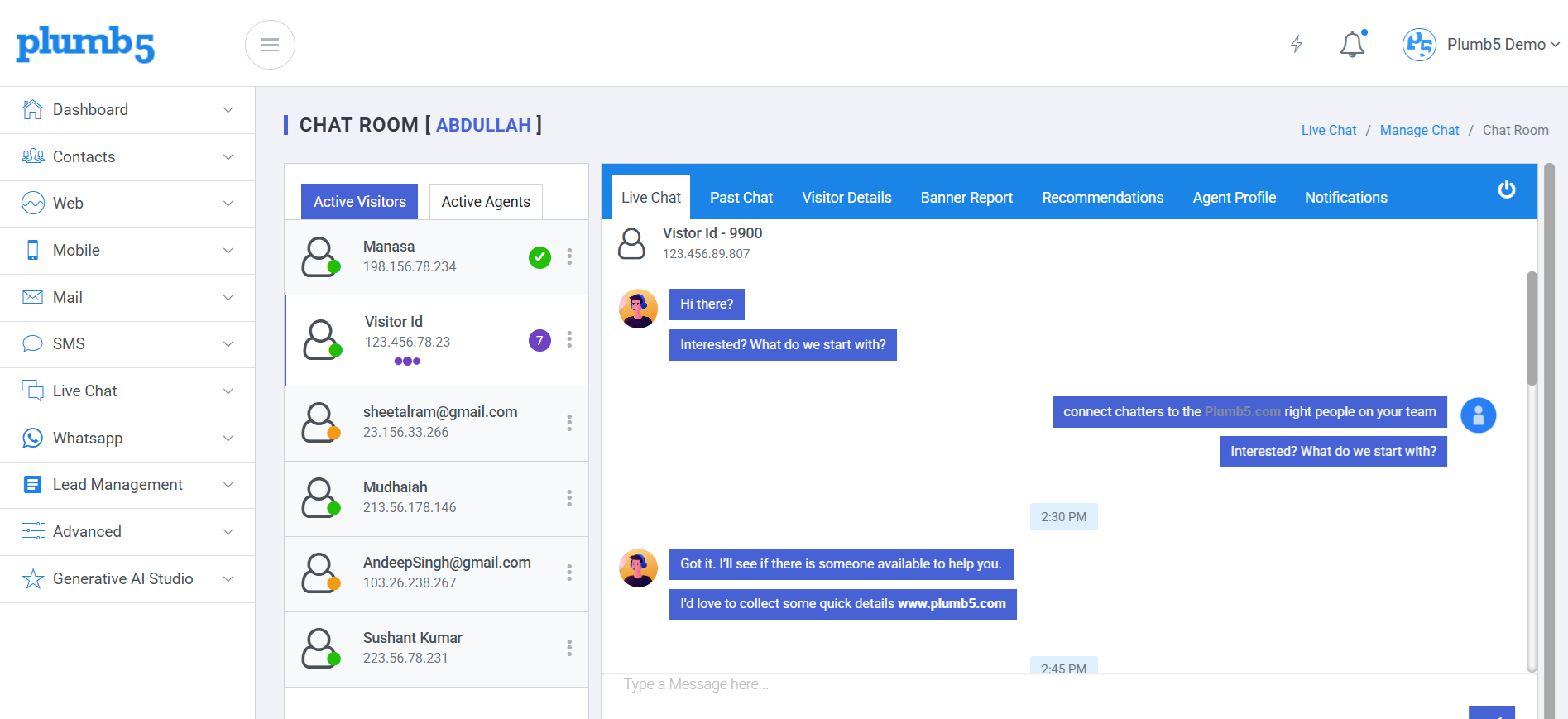Click the Plumb5.com link in sent message
1568x719 pixels.
tap(1243, 412)
